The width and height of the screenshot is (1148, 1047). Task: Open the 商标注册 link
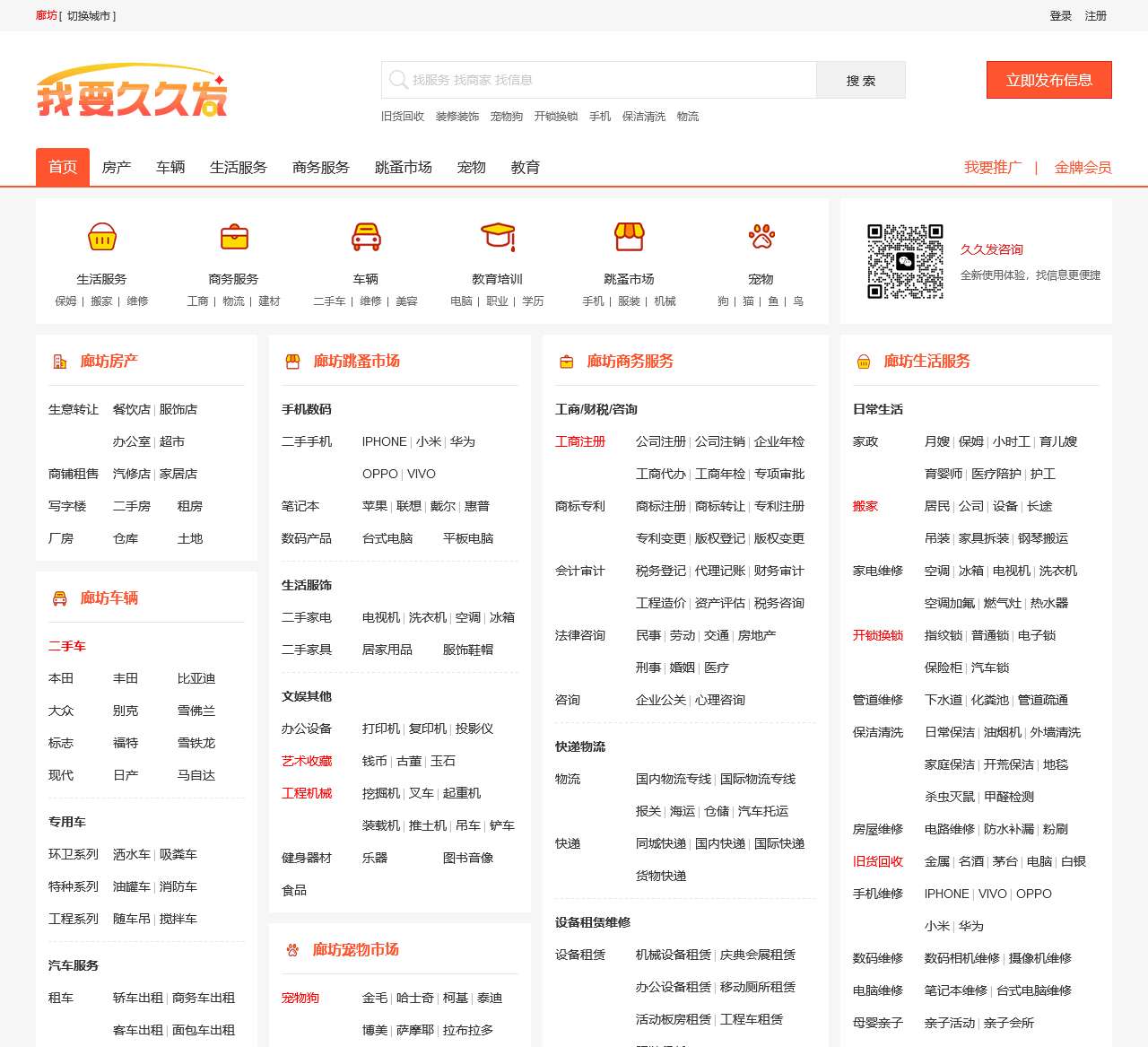click(x=661, y=506)
